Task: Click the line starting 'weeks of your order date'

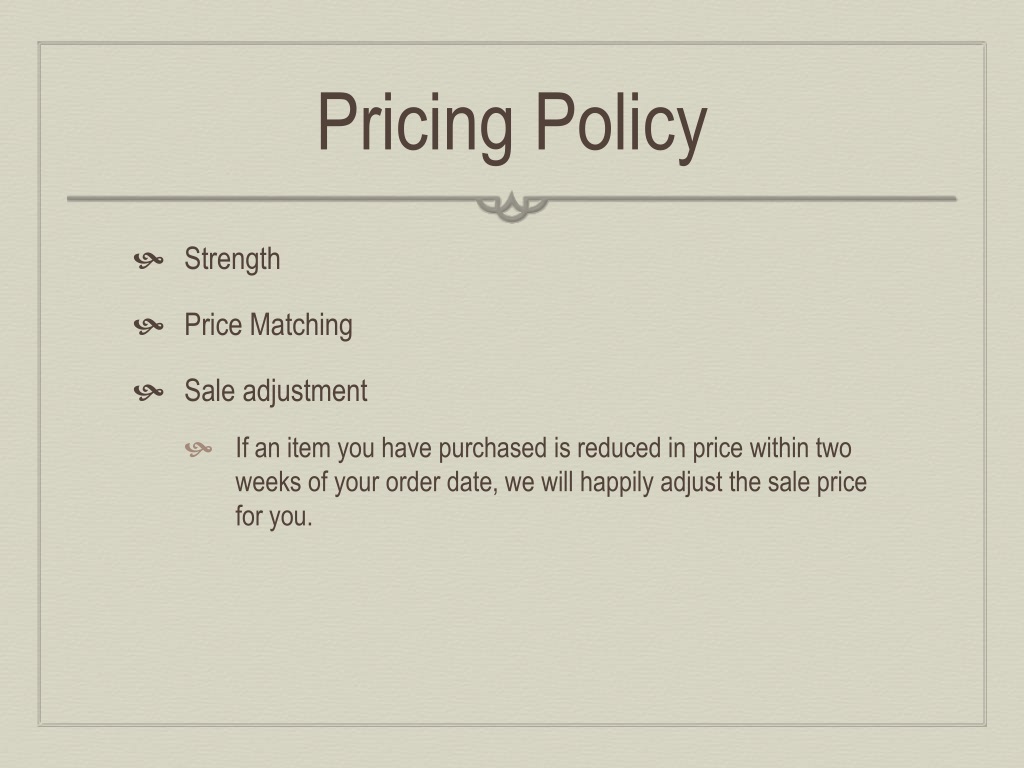Action: (x=551, y=483)
